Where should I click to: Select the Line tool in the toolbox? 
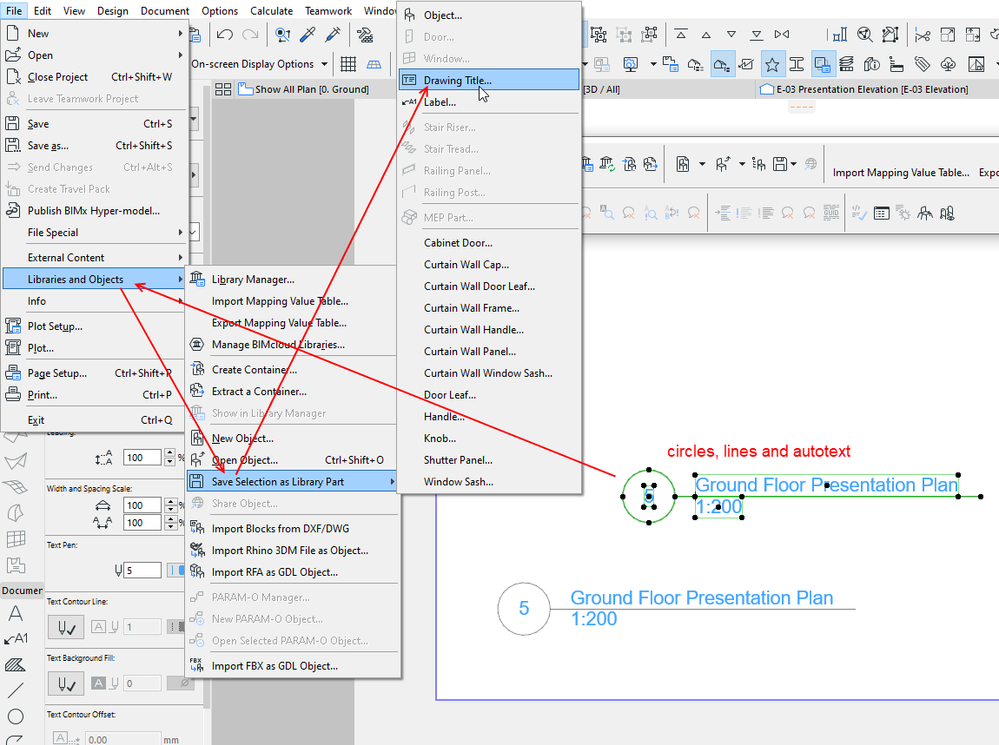pyautogui.click(x=15, y=690)
